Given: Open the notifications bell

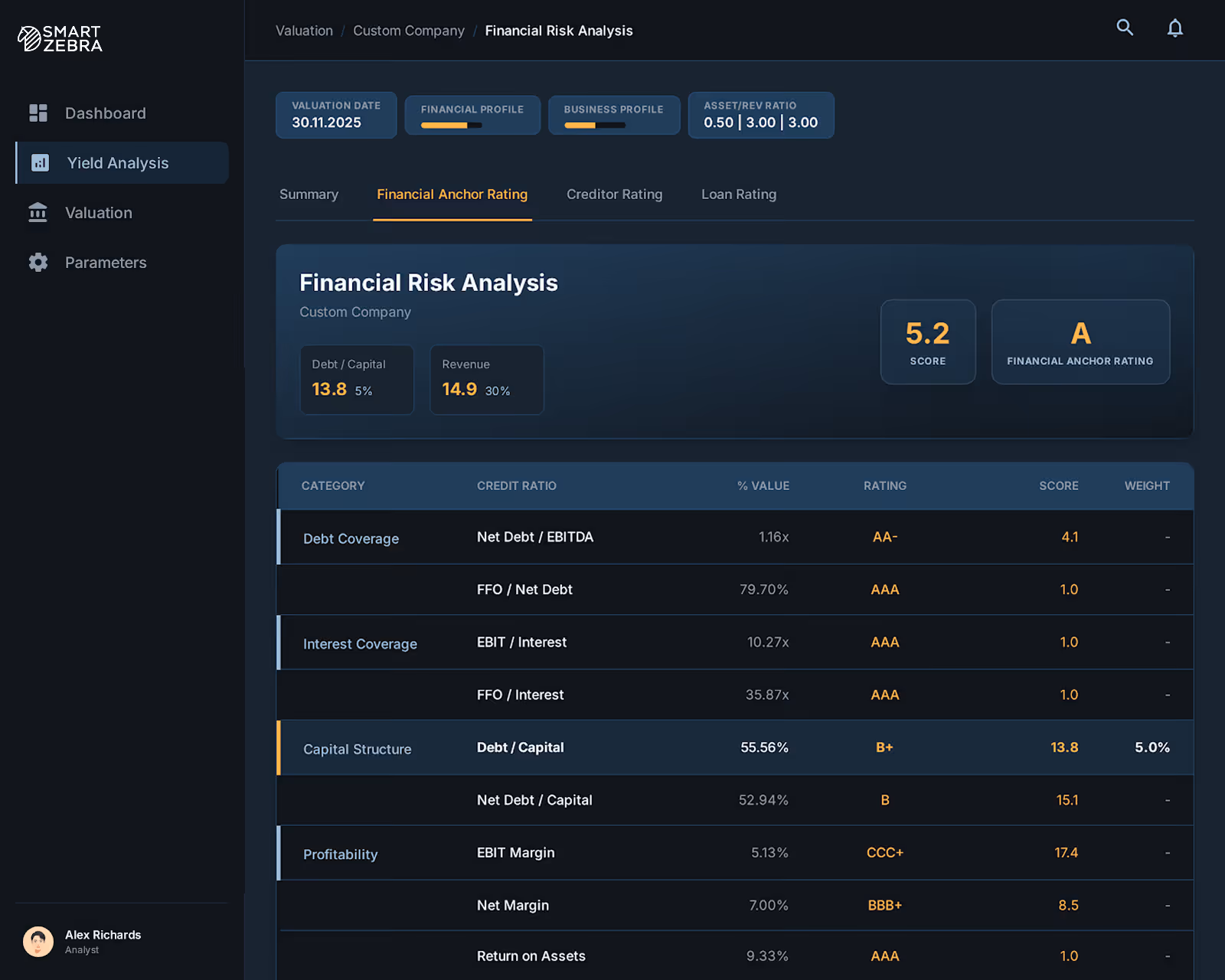Looking at the screenshot, I should point(1175,28).
